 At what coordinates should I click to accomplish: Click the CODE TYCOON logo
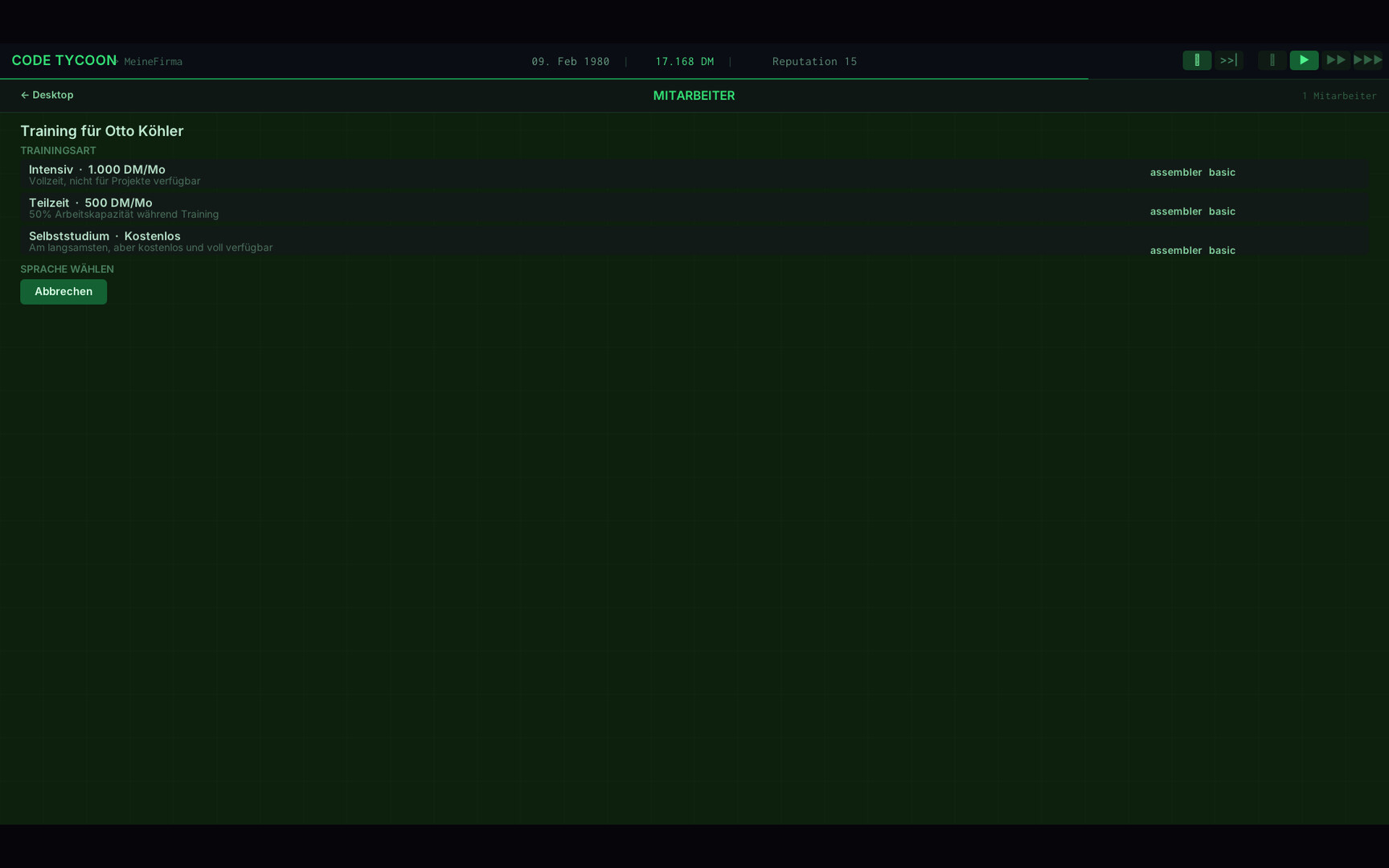click(x=64, y=60)
